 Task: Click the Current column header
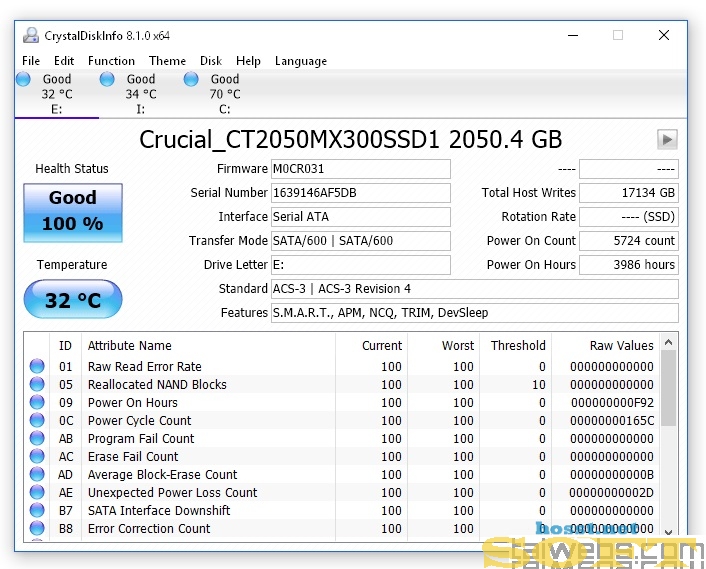(x=371, y=346)
